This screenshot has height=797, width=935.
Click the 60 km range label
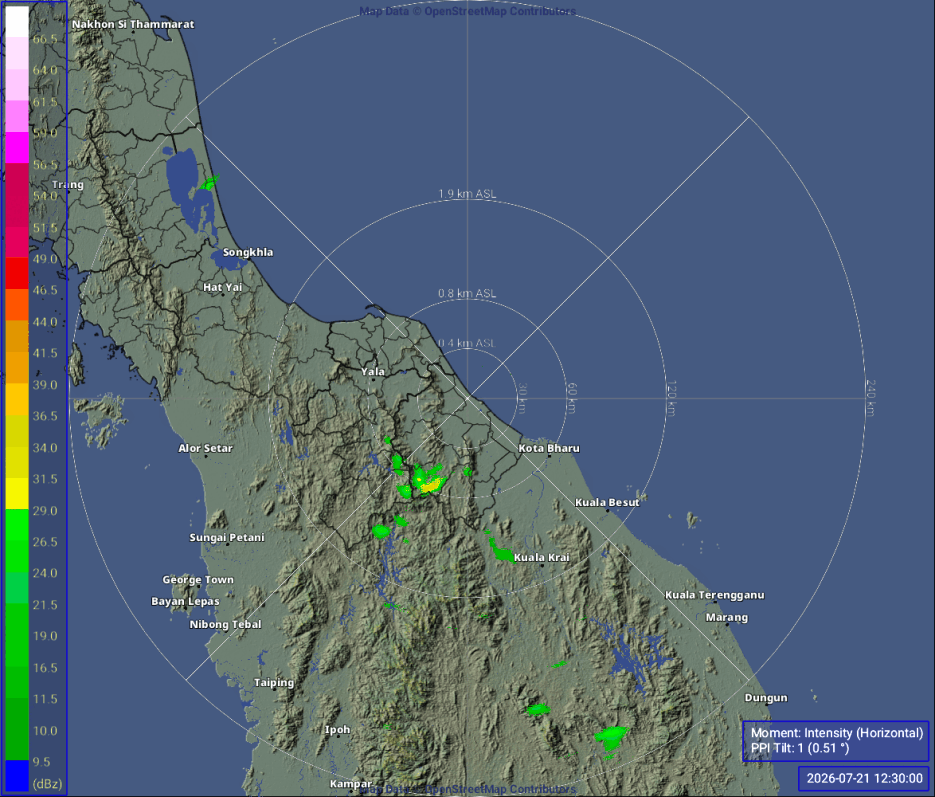(x=571, y=398)
